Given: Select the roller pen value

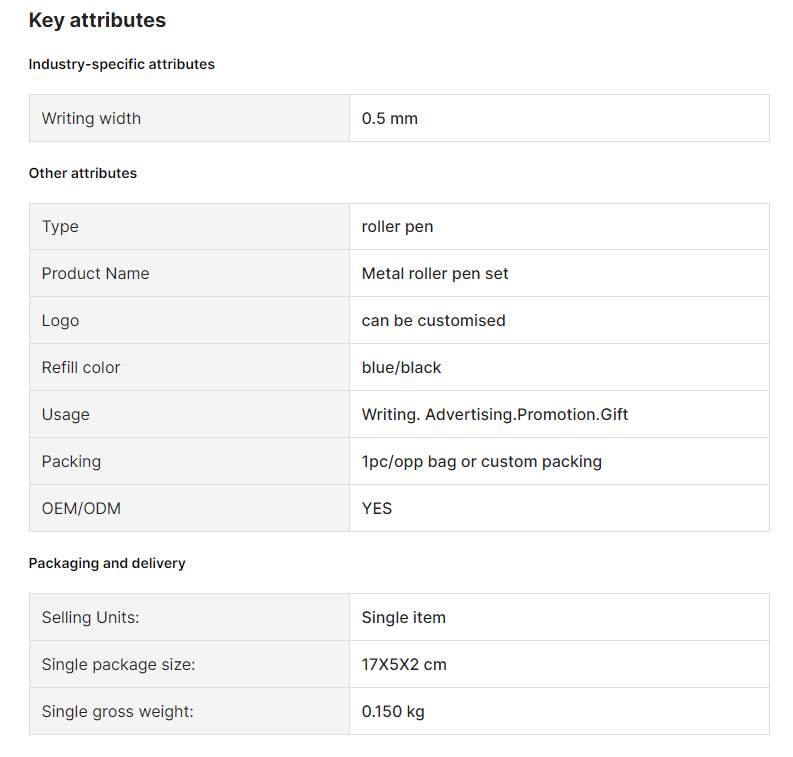Looking at the screenshot, I should [397, 227].
